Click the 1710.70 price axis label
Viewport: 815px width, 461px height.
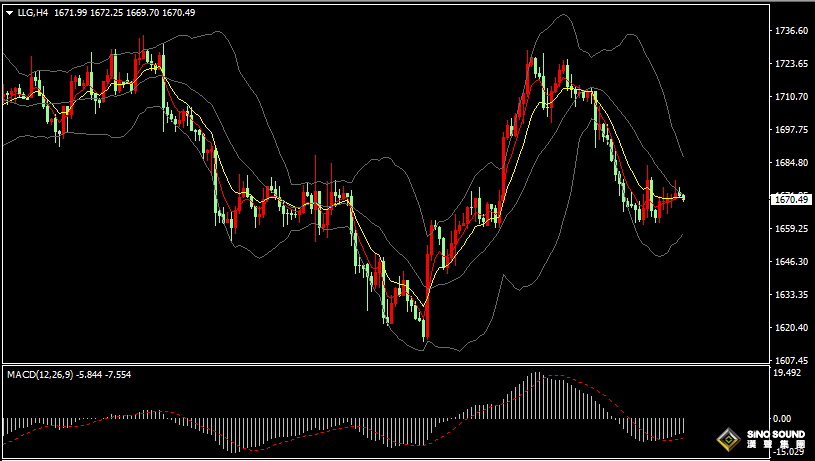click(791, 97)
